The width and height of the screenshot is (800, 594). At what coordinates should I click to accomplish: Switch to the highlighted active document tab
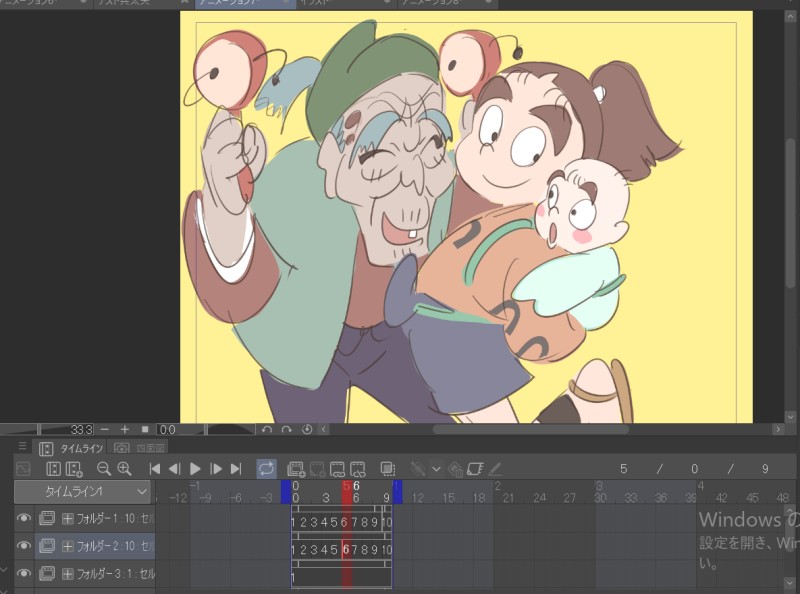[245, 4]
